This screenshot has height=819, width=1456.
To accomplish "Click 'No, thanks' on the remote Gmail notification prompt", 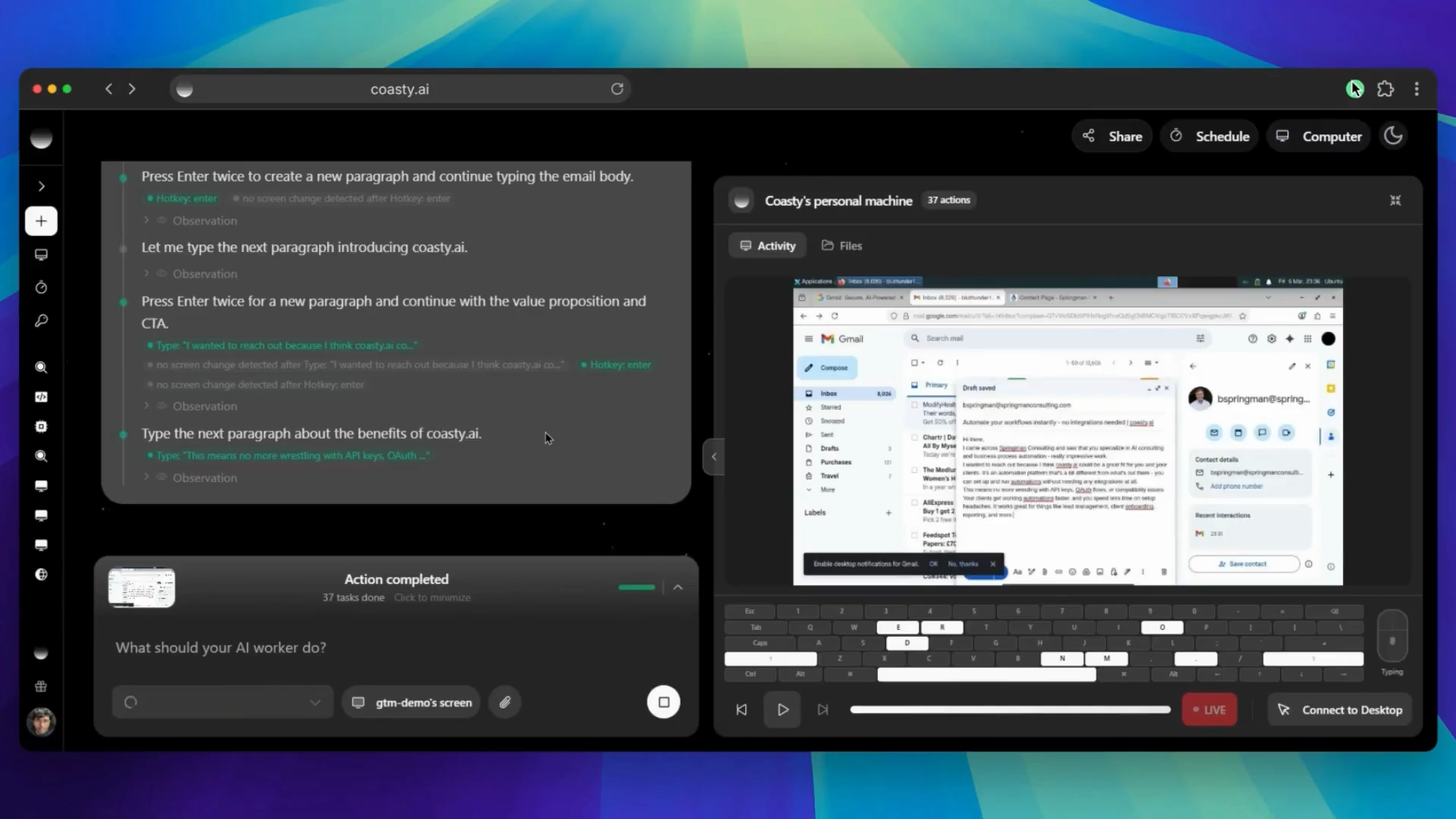I will (962, 564).
